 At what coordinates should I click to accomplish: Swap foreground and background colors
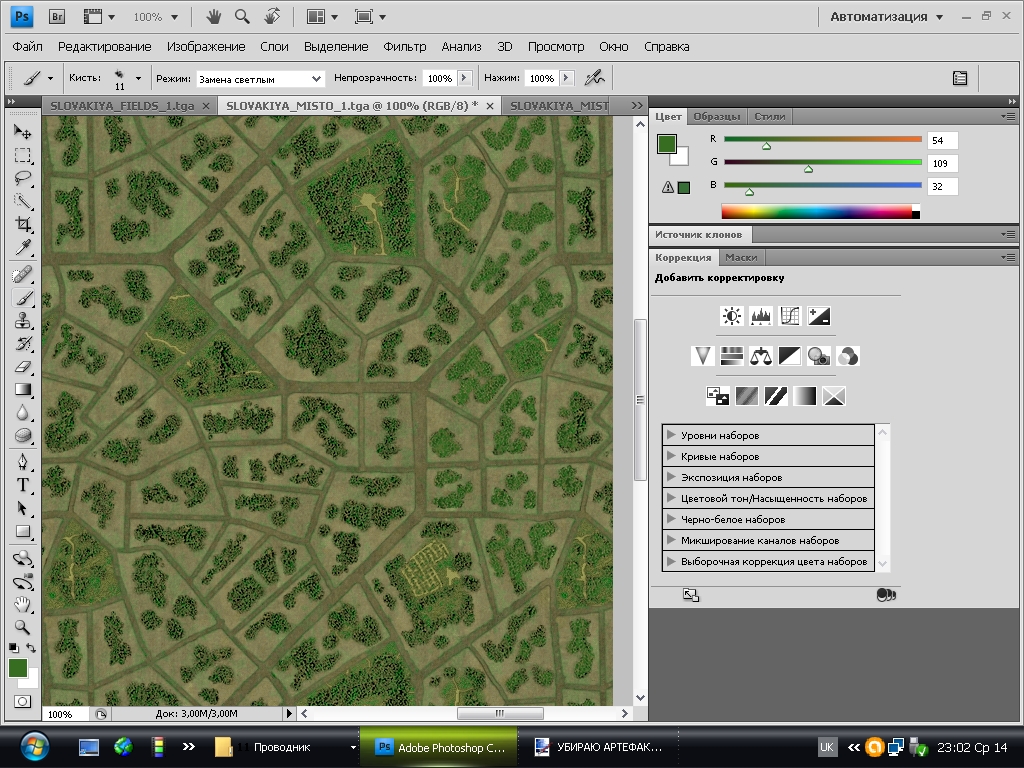[x=32, y=649]
